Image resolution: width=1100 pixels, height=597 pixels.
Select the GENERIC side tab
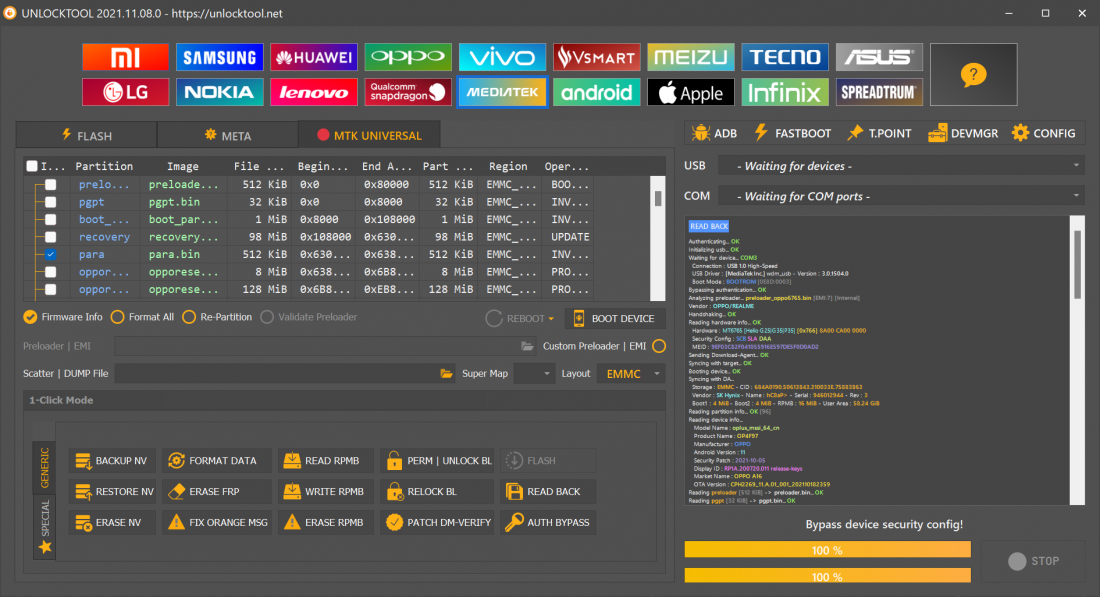(x=45, y=468)
